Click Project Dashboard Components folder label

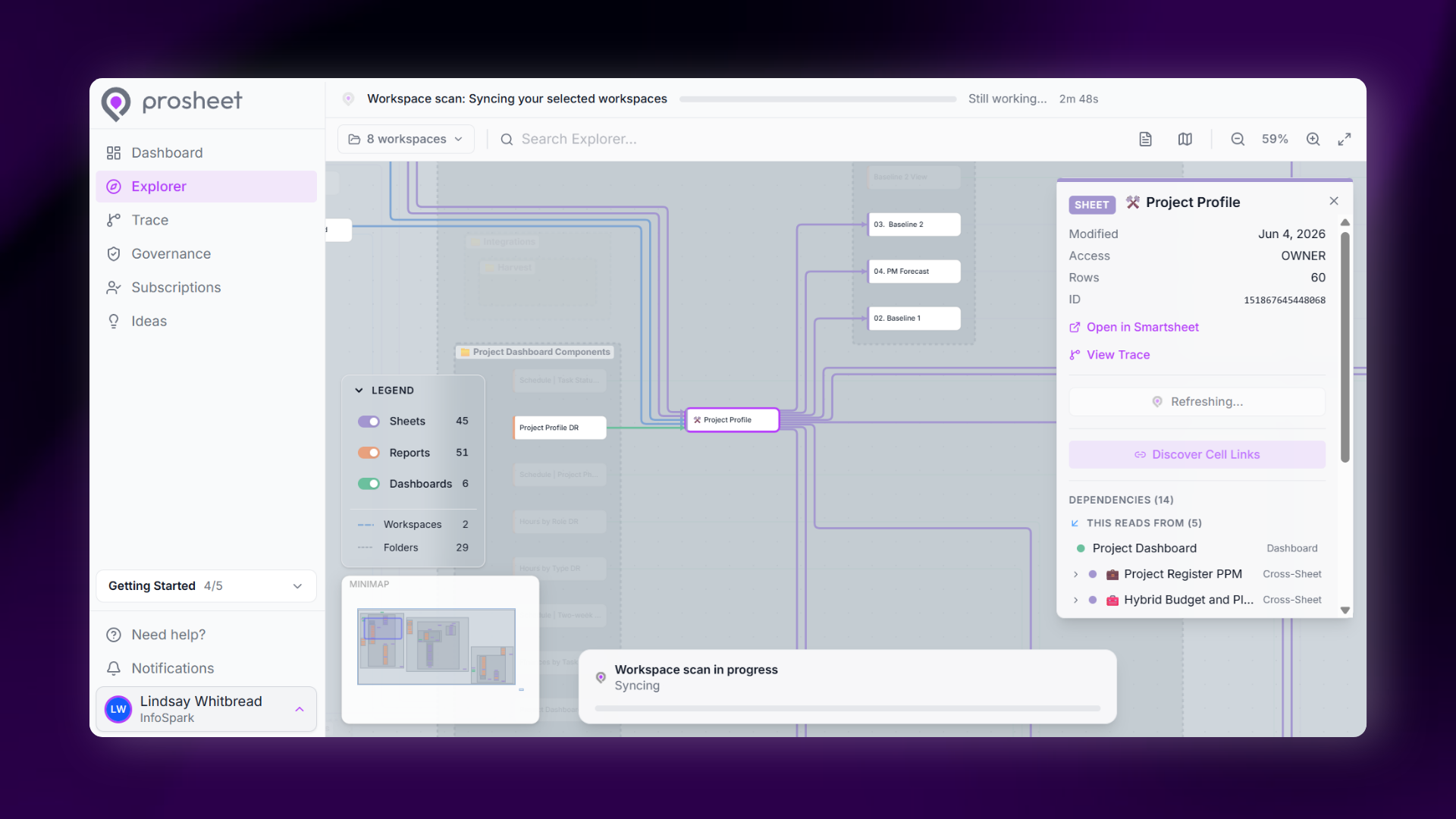click(x=535, y=352)
